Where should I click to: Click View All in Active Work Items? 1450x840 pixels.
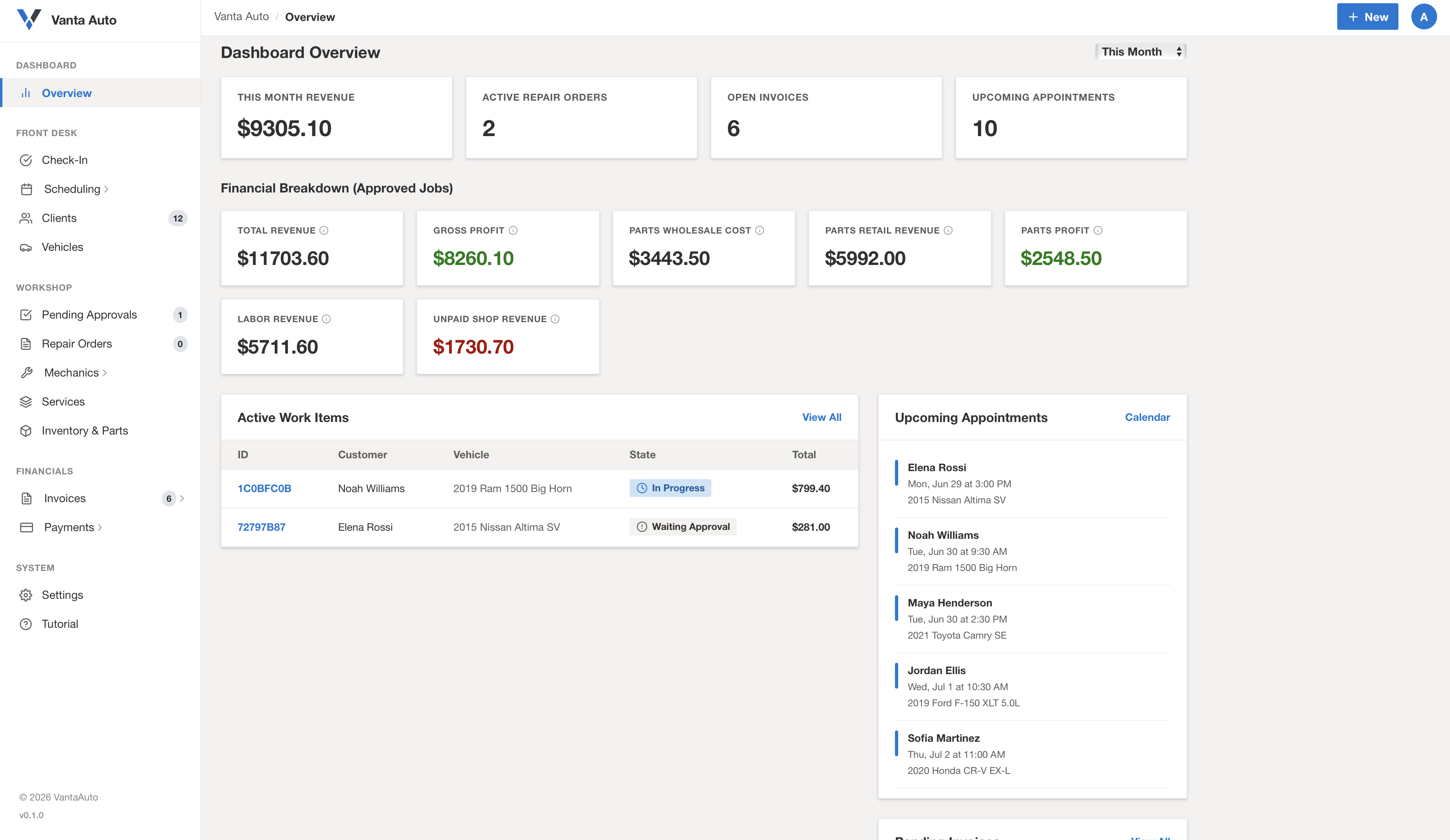[x=822, y=417]
